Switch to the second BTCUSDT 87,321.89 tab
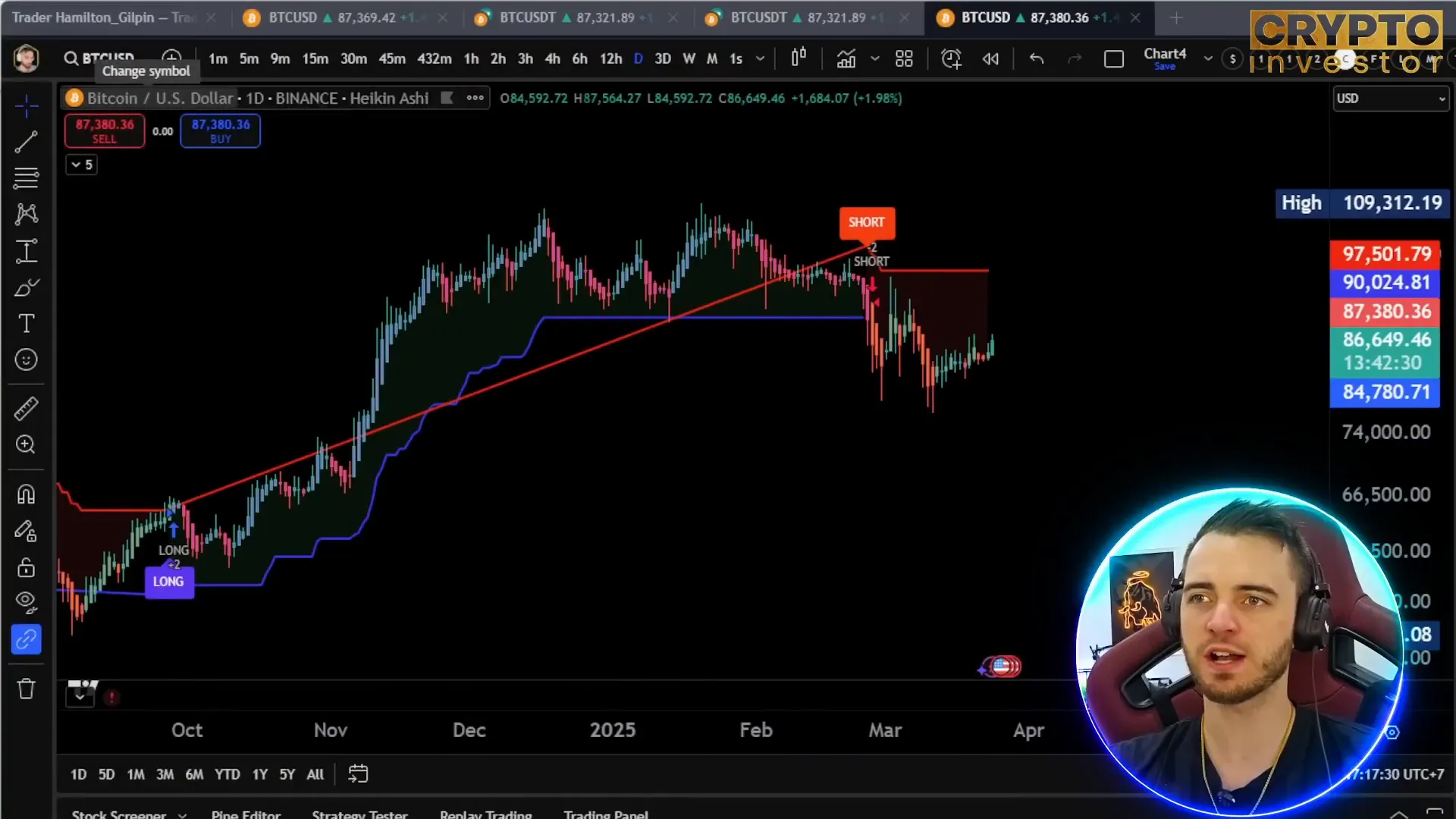 808,17
